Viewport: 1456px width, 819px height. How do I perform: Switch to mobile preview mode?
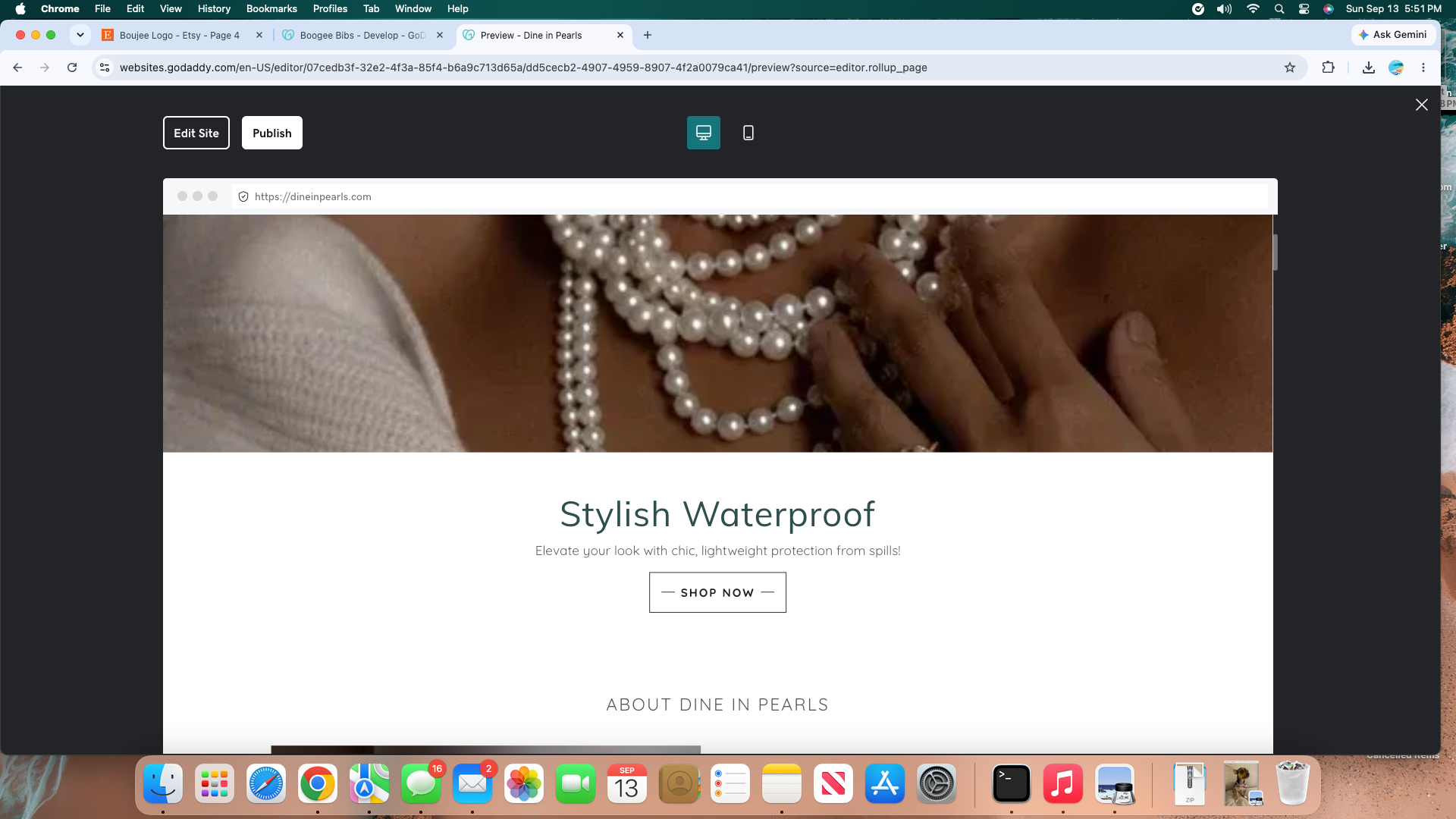click(x=748, y=133)
